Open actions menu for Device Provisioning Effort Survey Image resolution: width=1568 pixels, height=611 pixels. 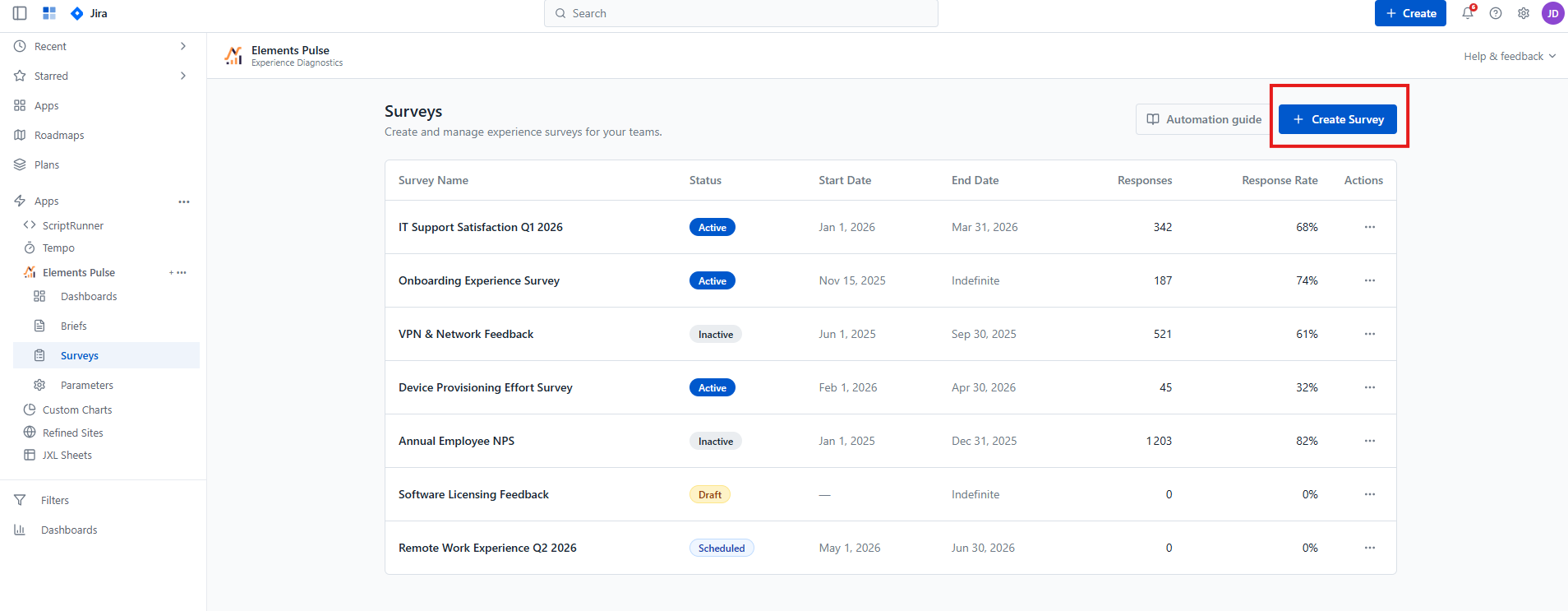pyautogui.click(x=1369, y=387)
